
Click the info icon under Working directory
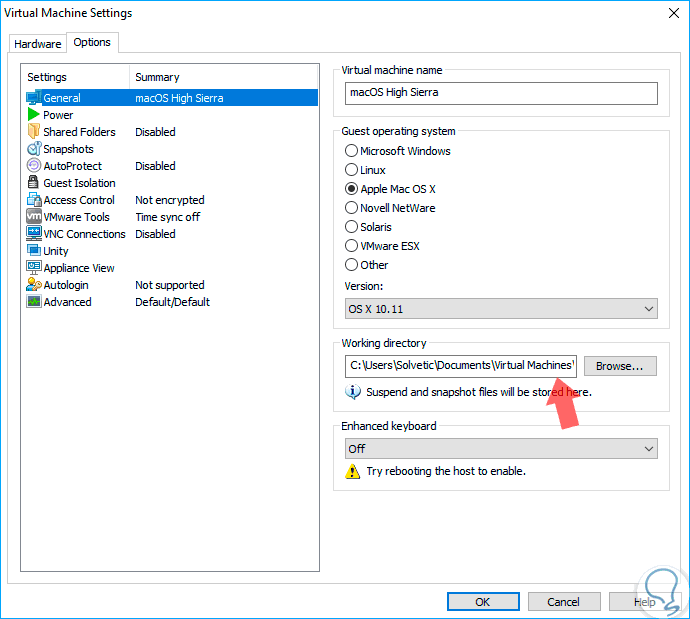[x=352, y=392]
